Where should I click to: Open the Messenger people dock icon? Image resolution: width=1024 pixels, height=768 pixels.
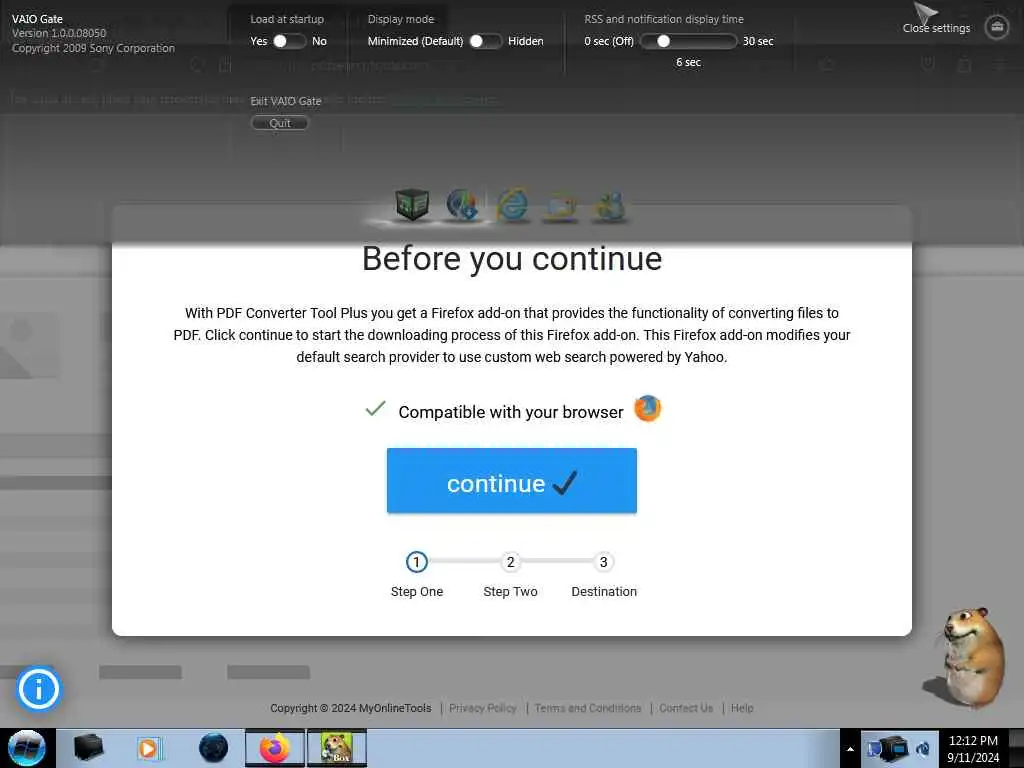point(609,207)
